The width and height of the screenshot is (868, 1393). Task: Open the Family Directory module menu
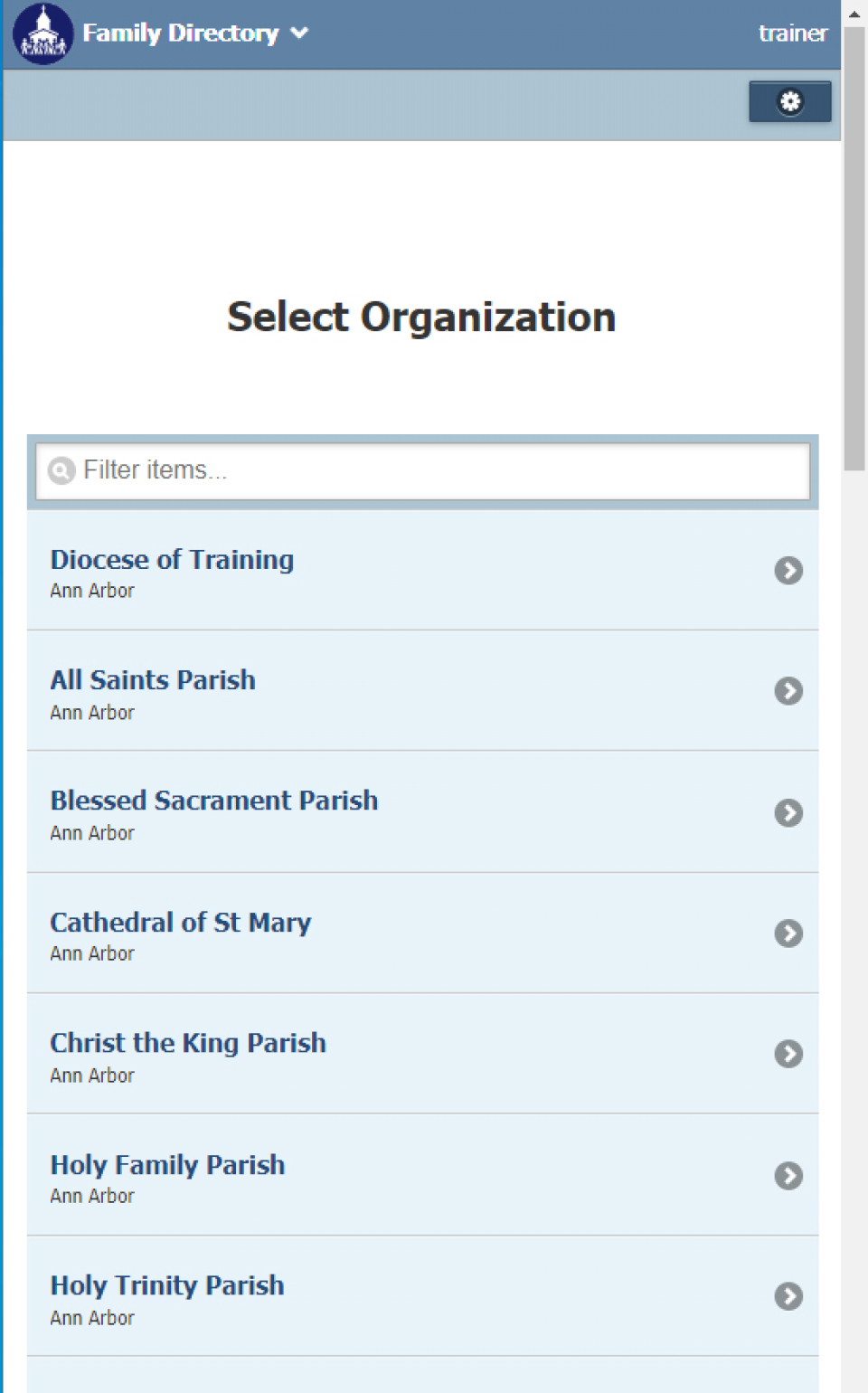[181, 33]
